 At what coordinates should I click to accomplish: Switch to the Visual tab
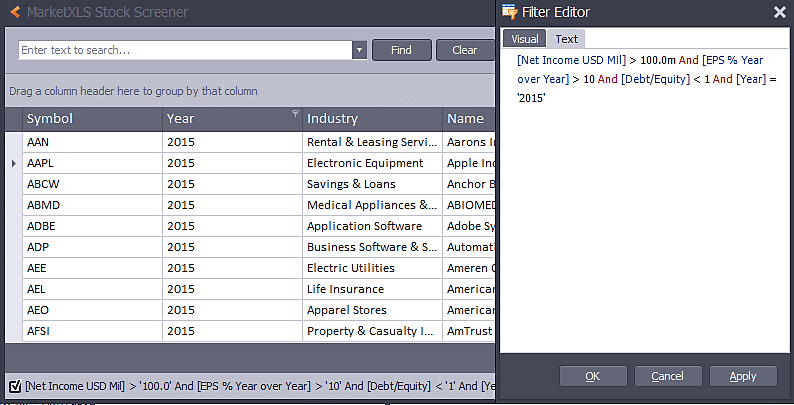pyautogui.click(x=525, y=39)
